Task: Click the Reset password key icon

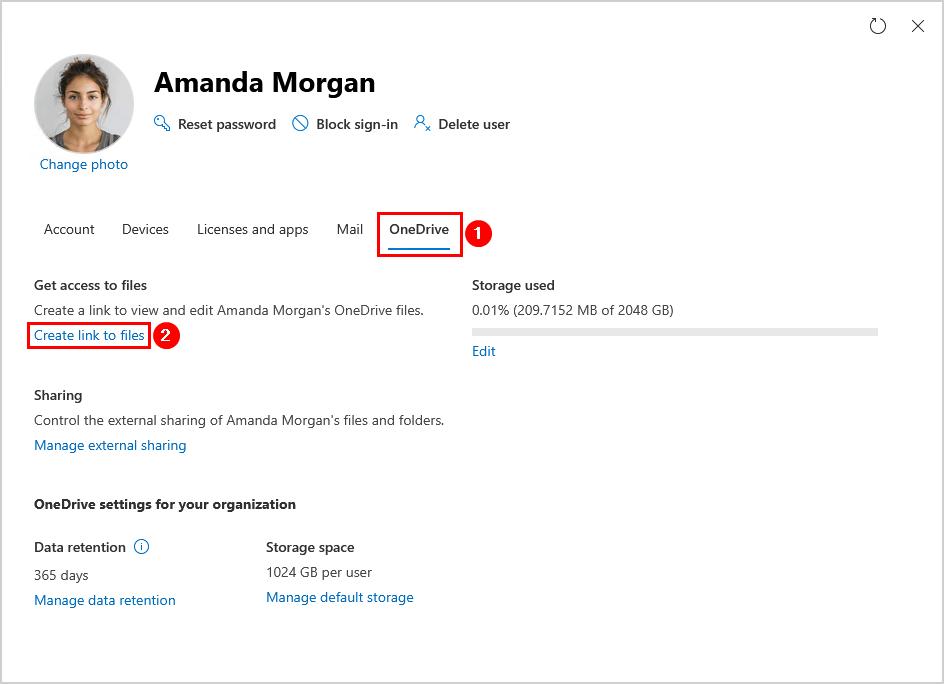Action: point(162,124)
